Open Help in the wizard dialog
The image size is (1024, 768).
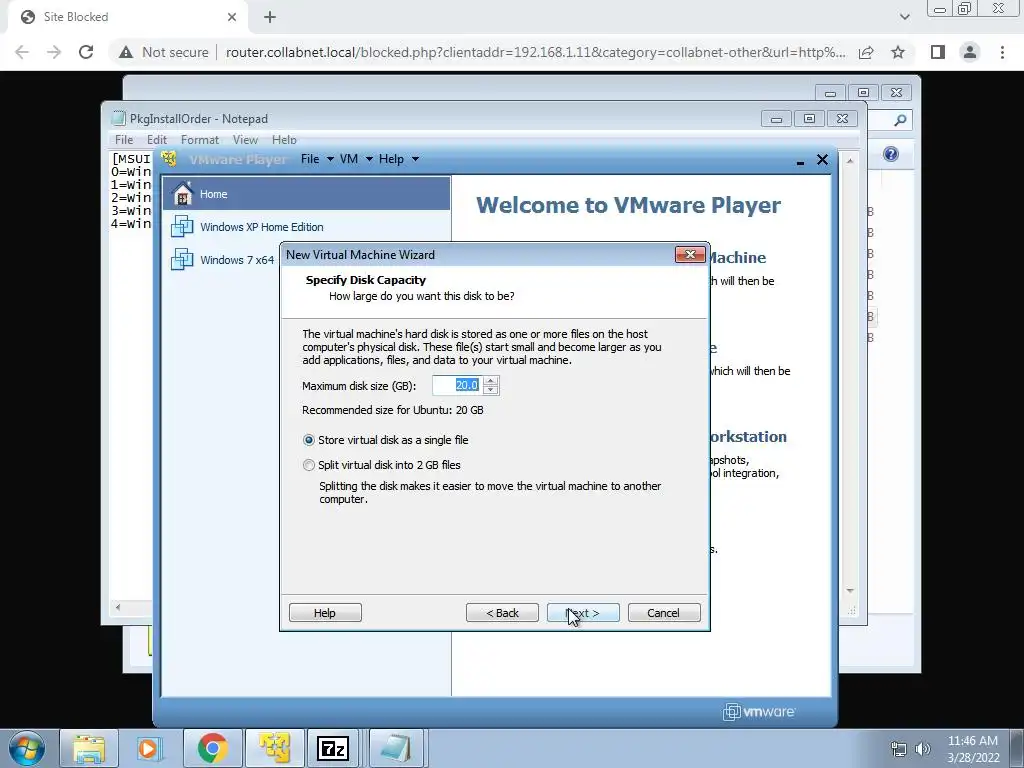point(325,613)
